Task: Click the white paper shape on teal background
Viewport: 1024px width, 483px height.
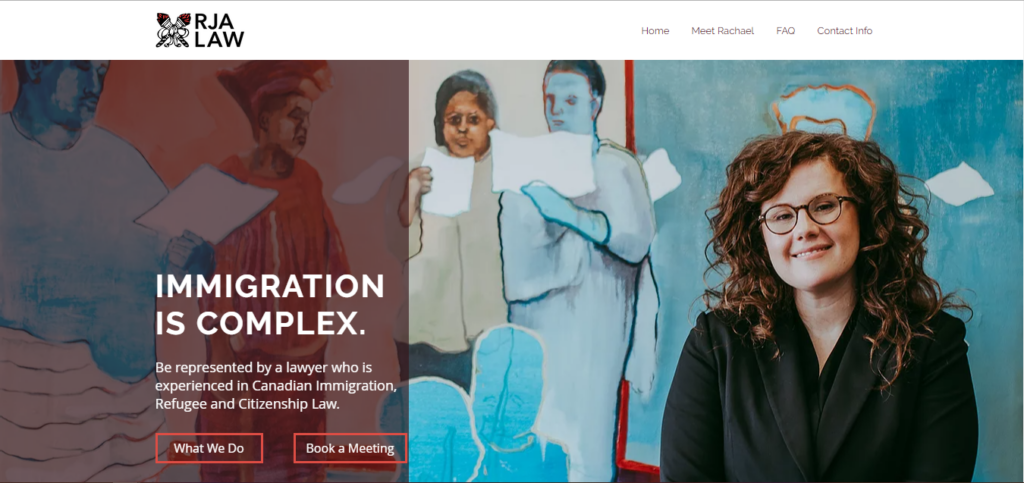Action: pos(959,183)
